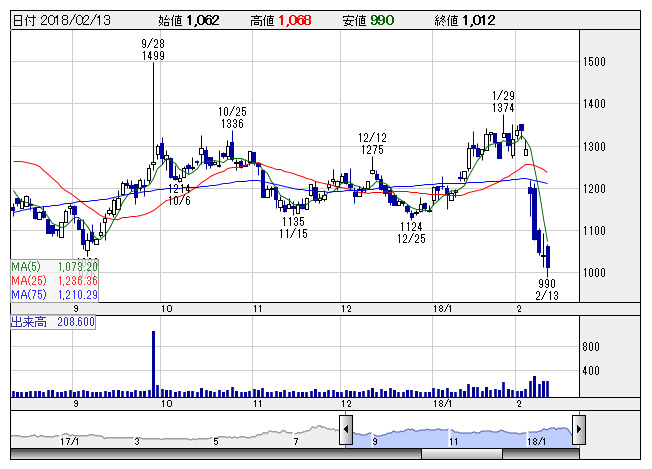Click the MA(25) legend value 1,236.36

pyautogui.click(x=77, y=281)
